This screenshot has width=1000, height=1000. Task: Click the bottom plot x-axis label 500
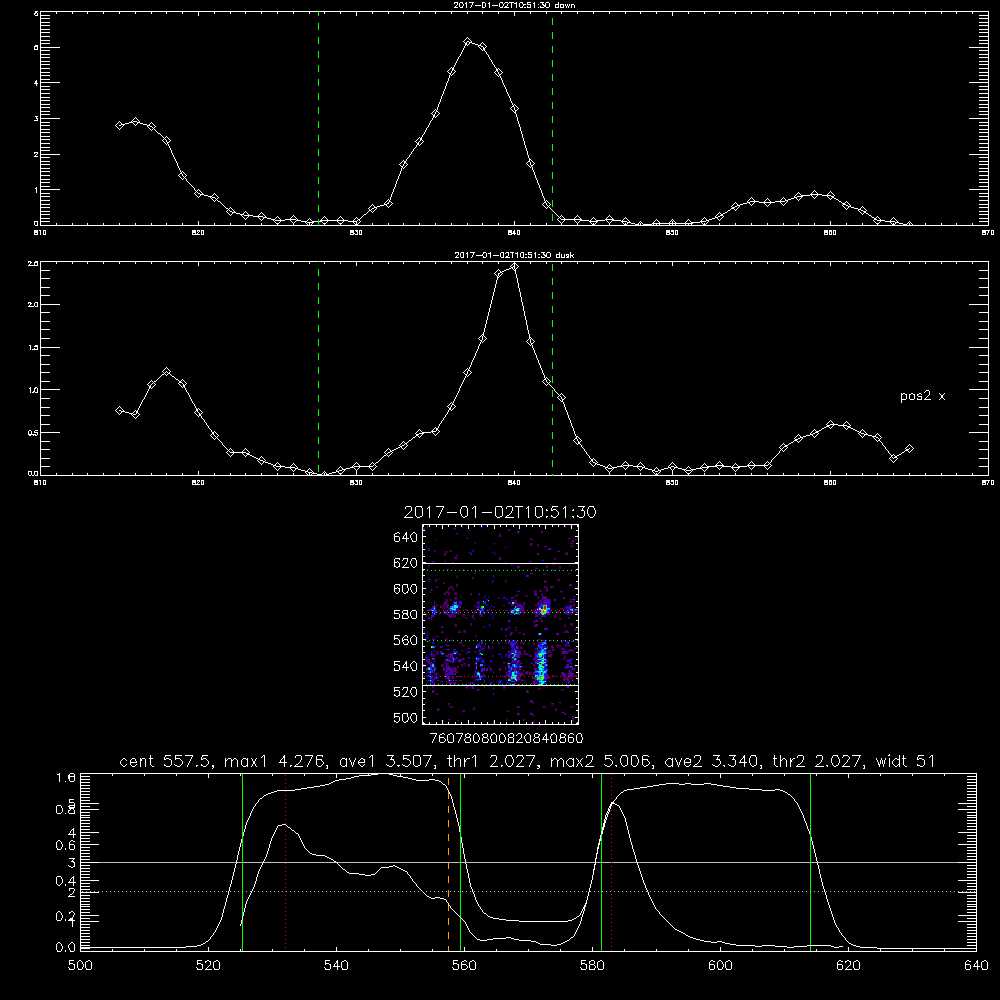[80, 966]
